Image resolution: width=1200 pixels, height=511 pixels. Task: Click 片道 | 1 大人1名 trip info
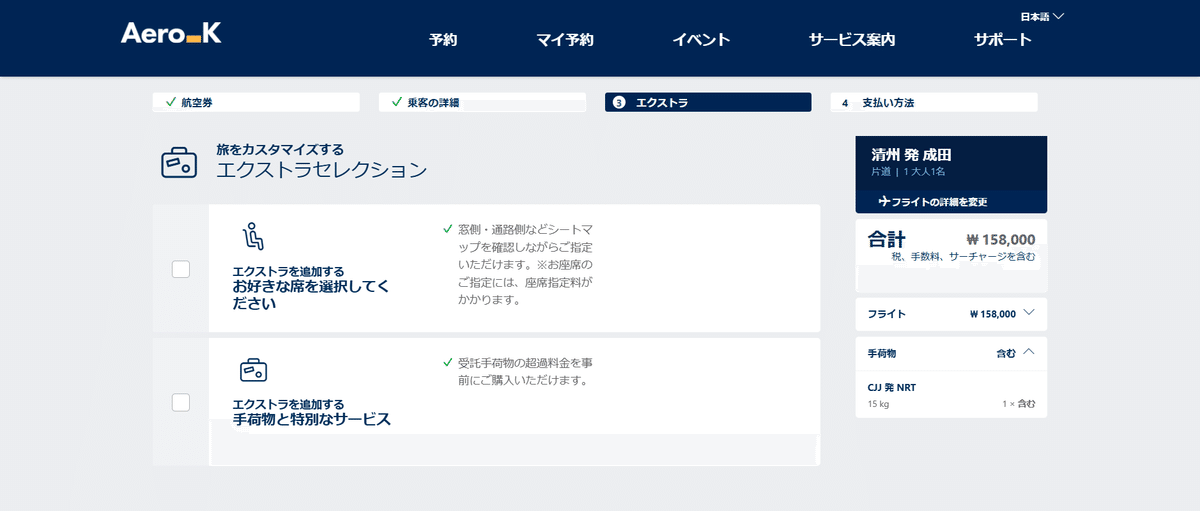[910, 172]
